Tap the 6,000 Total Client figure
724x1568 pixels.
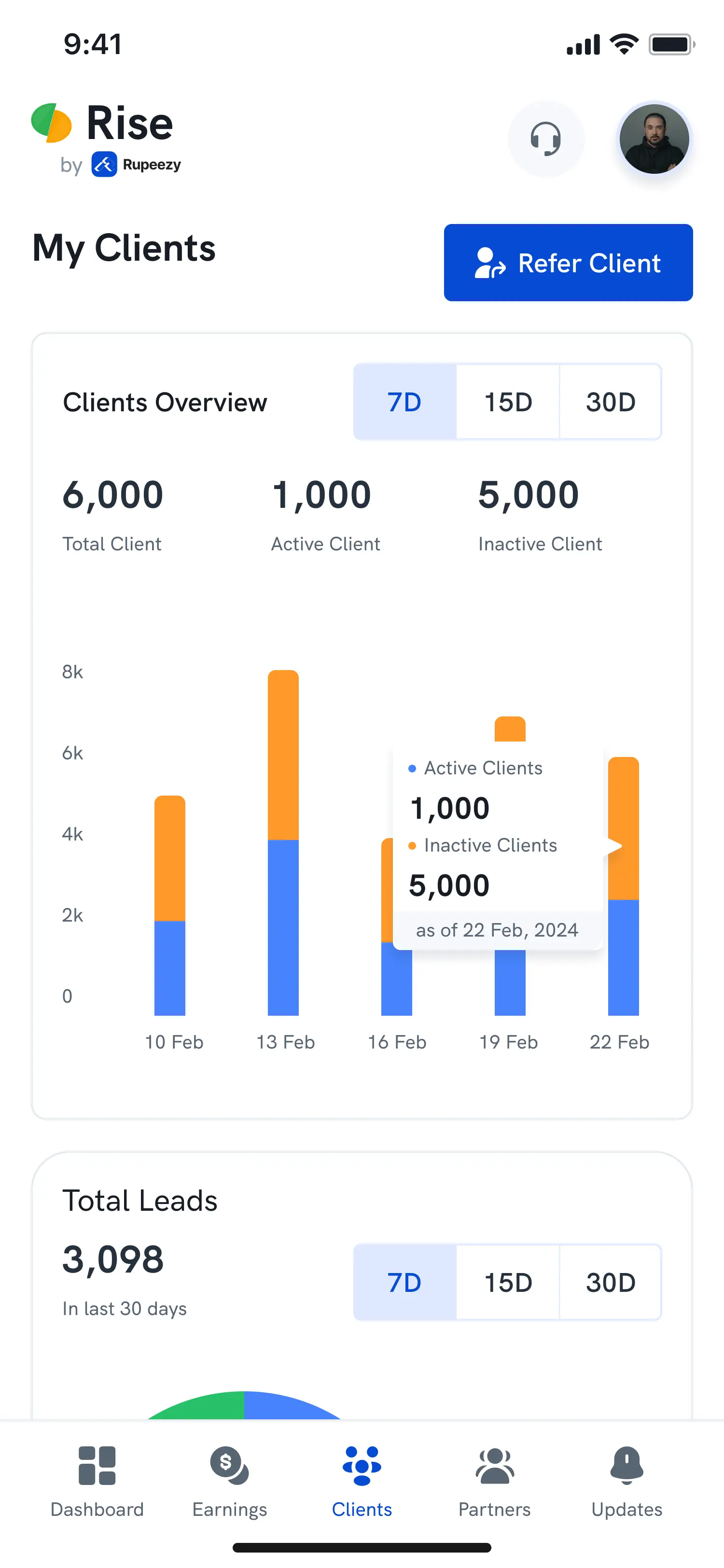(113, 494)
